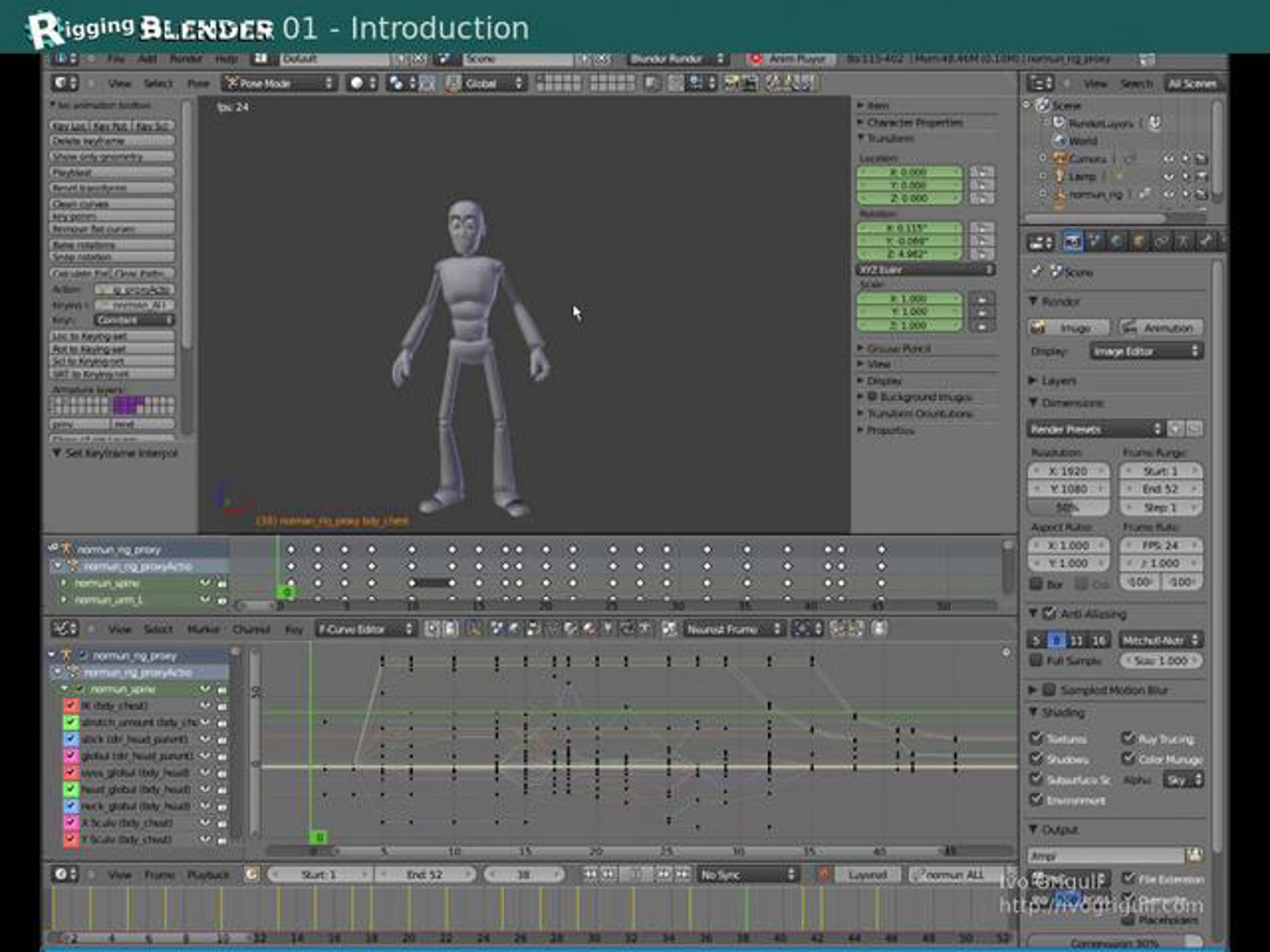Image resolution: width=1270 pixels, height=952 pixels.
Task: Click the Camera object icon in outliner
Action: [x=1059, y=158]
